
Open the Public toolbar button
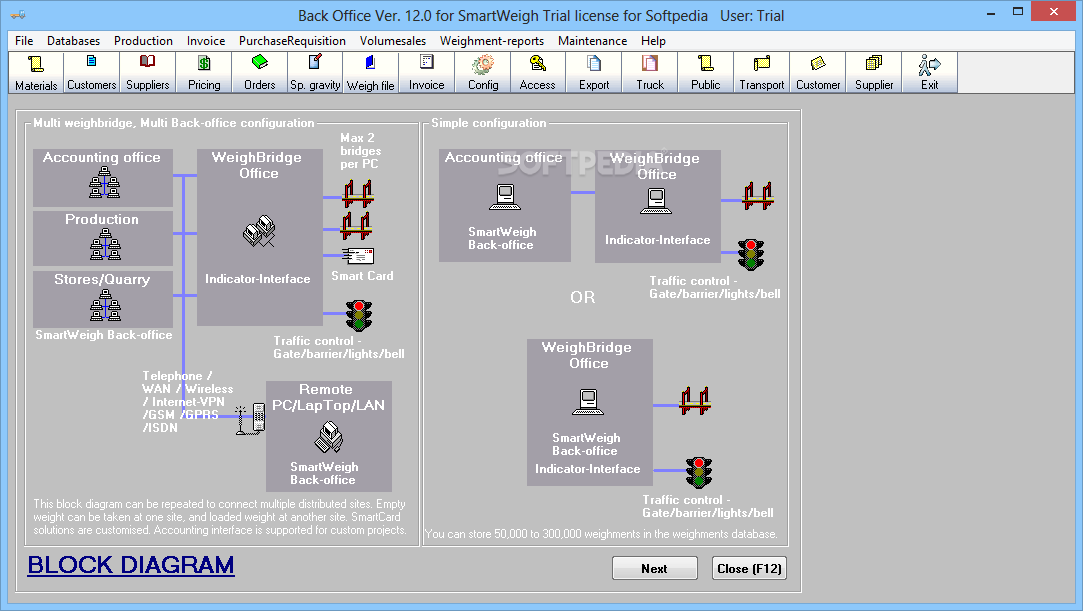pos(706,72)
